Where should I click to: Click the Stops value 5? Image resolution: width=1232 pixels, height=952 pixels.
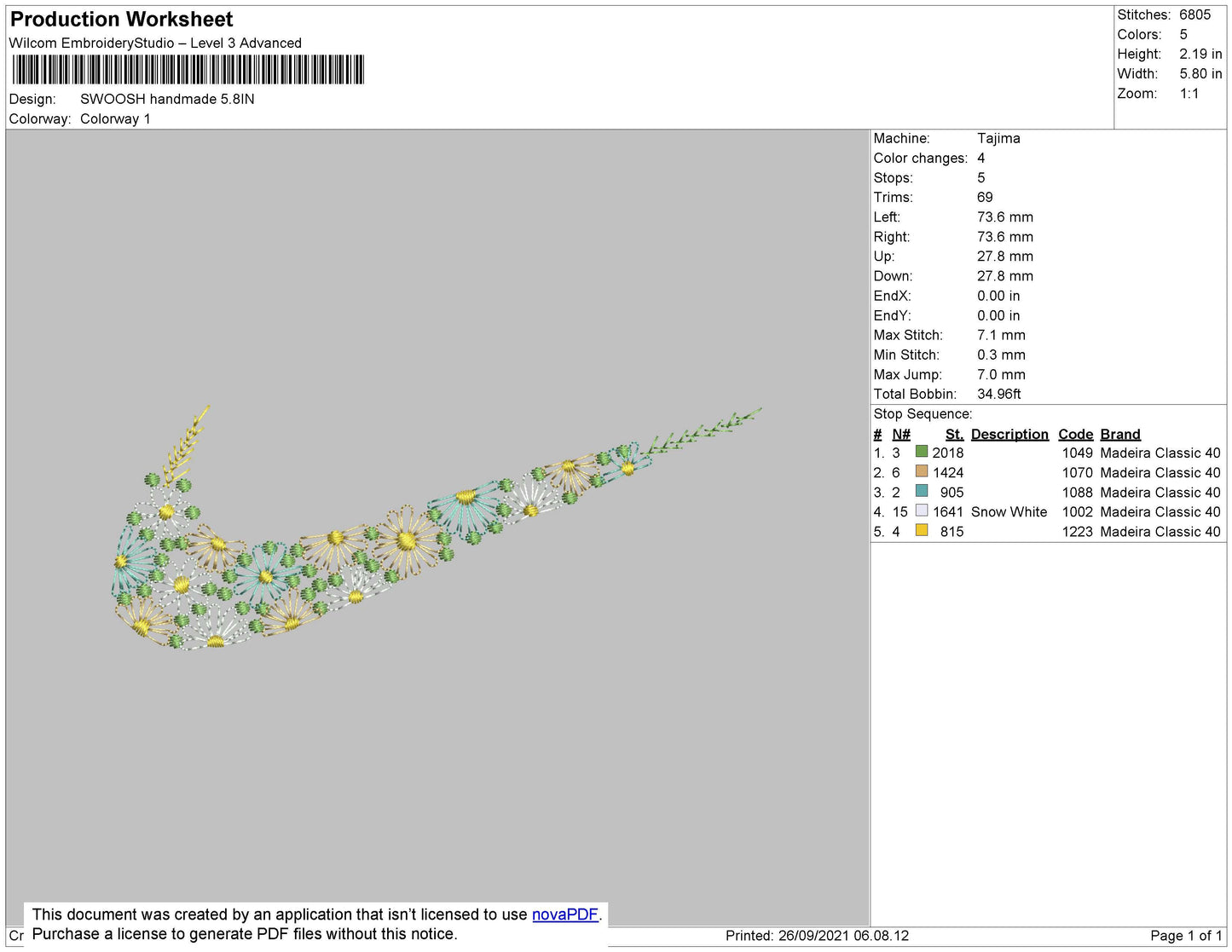(x=981, y=177)
